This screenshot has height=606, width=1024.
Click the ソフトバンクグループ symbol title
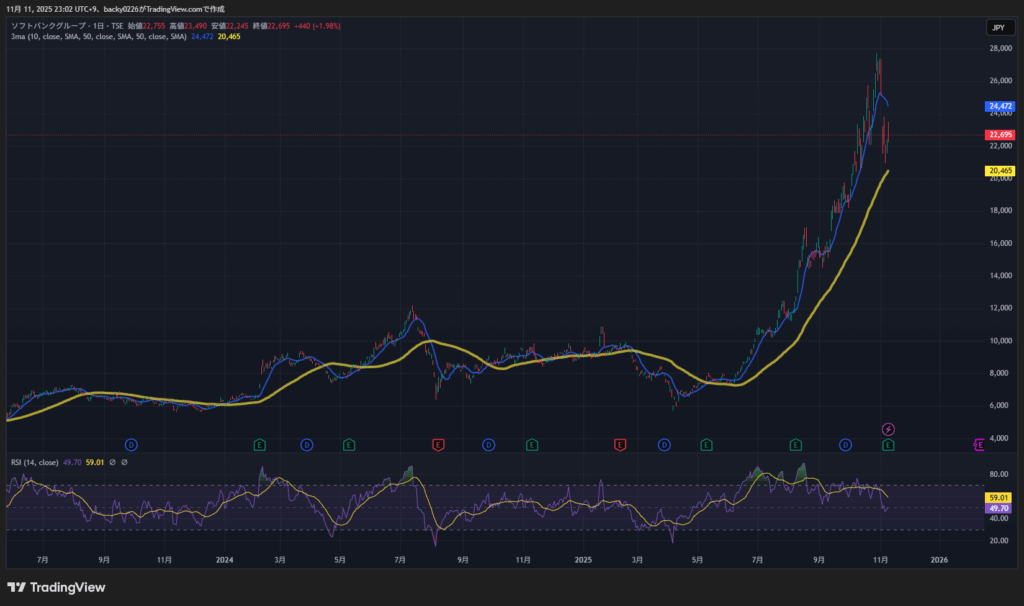[45, 25]
